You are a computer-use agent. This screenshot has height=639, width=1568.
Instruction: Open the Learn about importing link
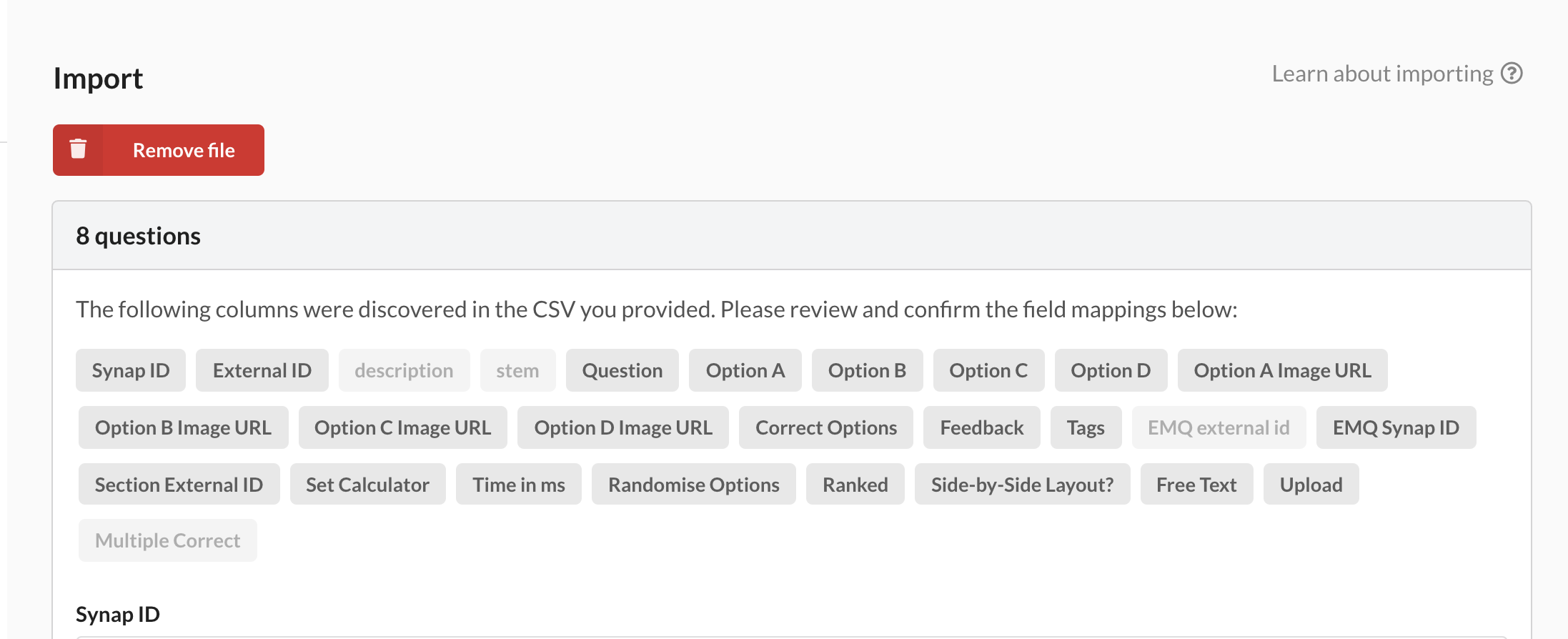coord(1382,74)
